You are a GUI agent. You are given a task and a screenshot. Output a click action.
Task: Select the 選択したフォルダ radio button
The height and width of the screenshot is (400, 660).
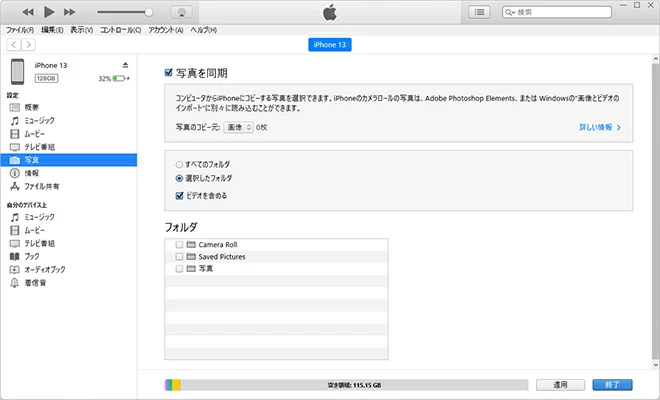tap(179, 178)
